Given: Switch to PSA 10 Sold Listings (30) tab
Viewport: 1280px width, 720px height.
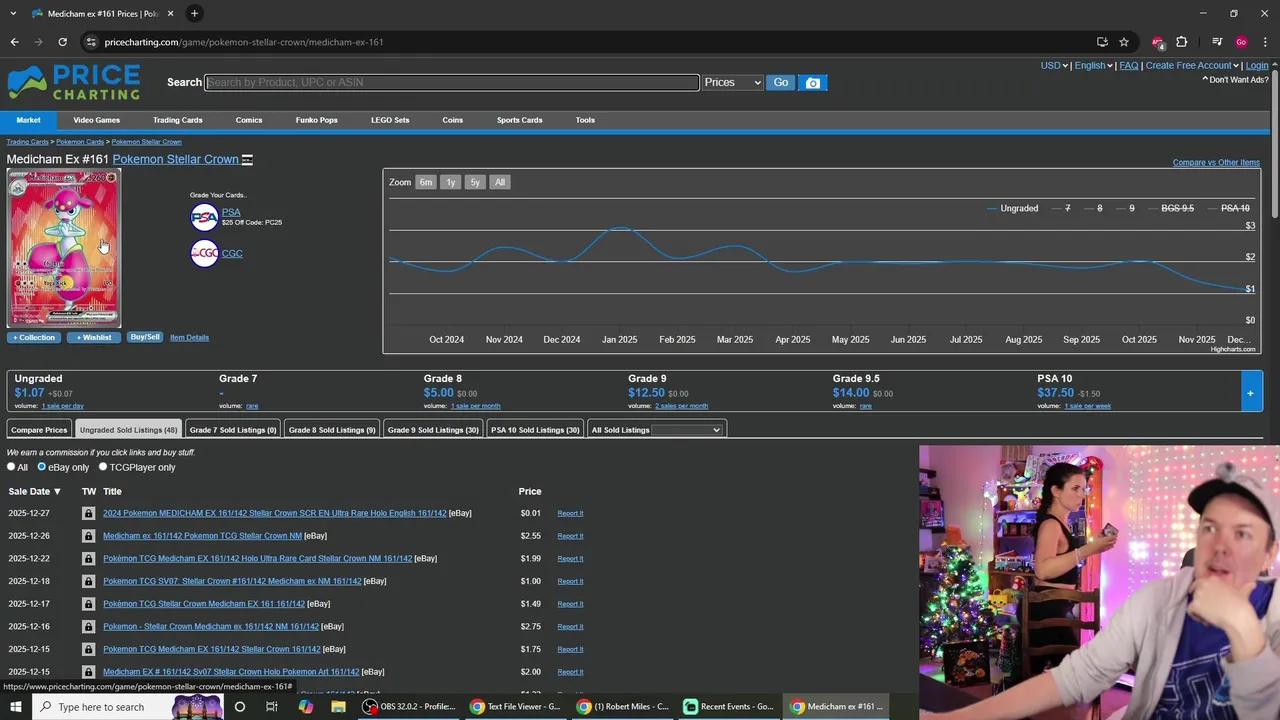Looking at the screenshot, I should click(x=535, y=430).
